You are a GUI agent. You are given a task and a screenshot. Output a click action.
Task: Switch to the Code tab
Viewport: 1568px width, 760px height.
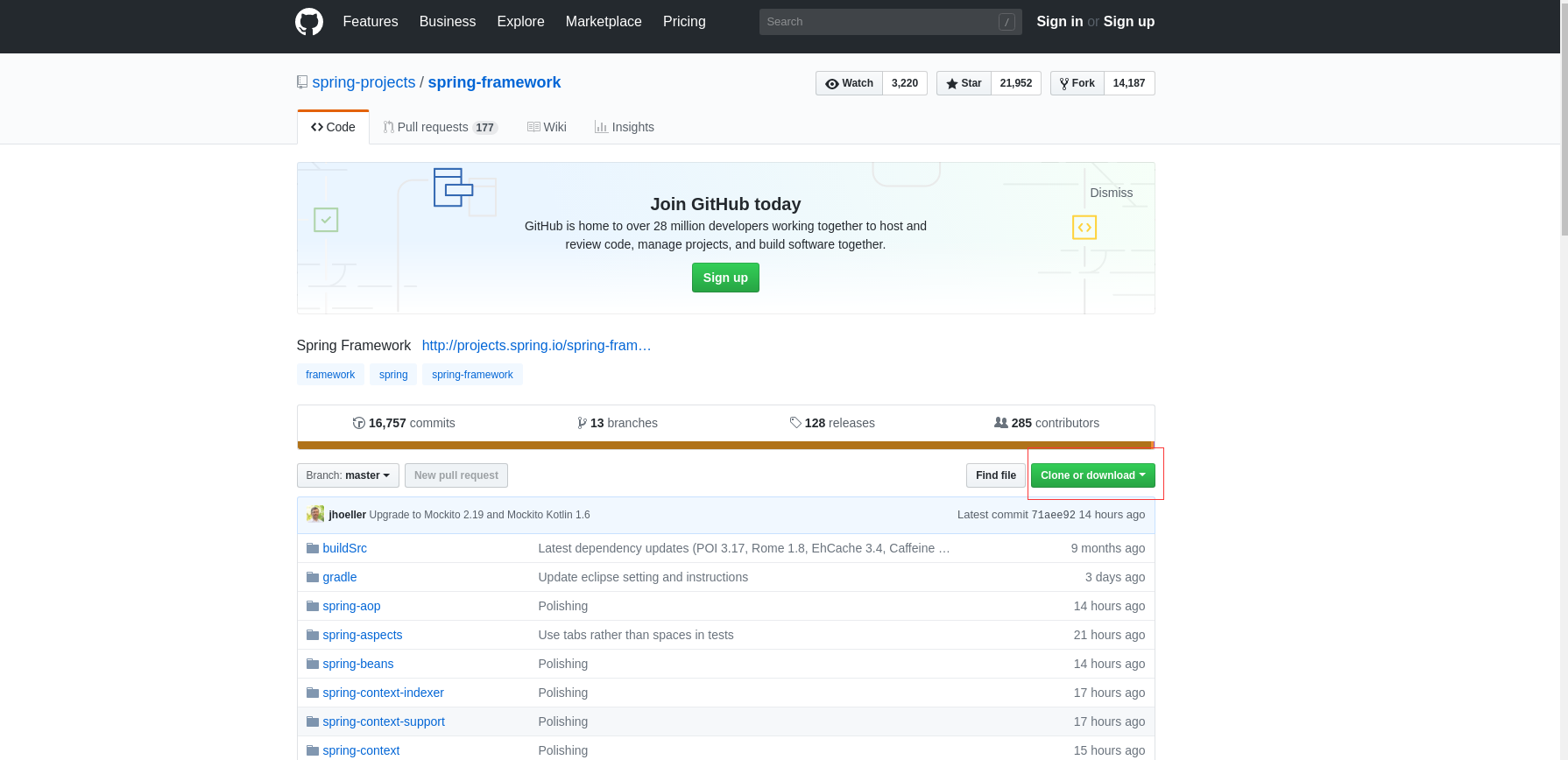click(x=333, y=127)
